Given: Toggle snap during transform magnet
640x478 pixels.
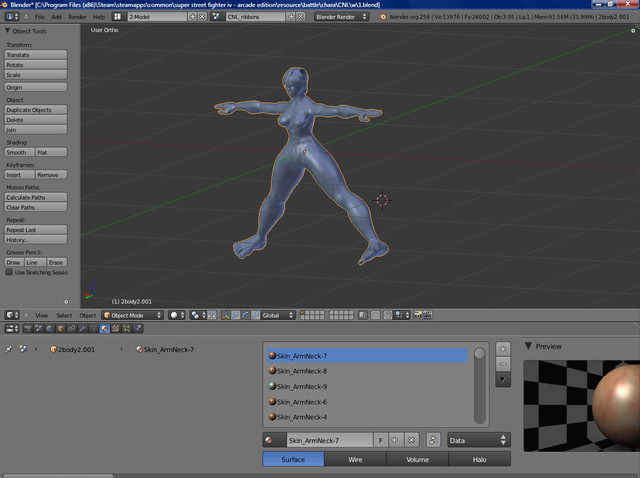Looking at the screenshot, I should click(x=387, y=315).
